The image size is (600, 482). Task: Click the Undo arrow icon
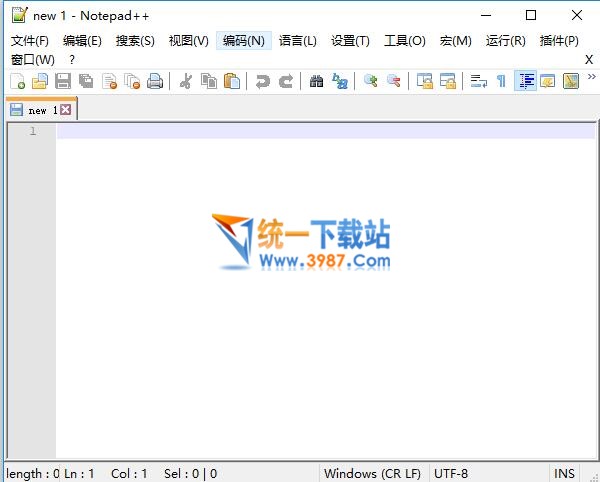pyautogui.click(x=263, y=82)
